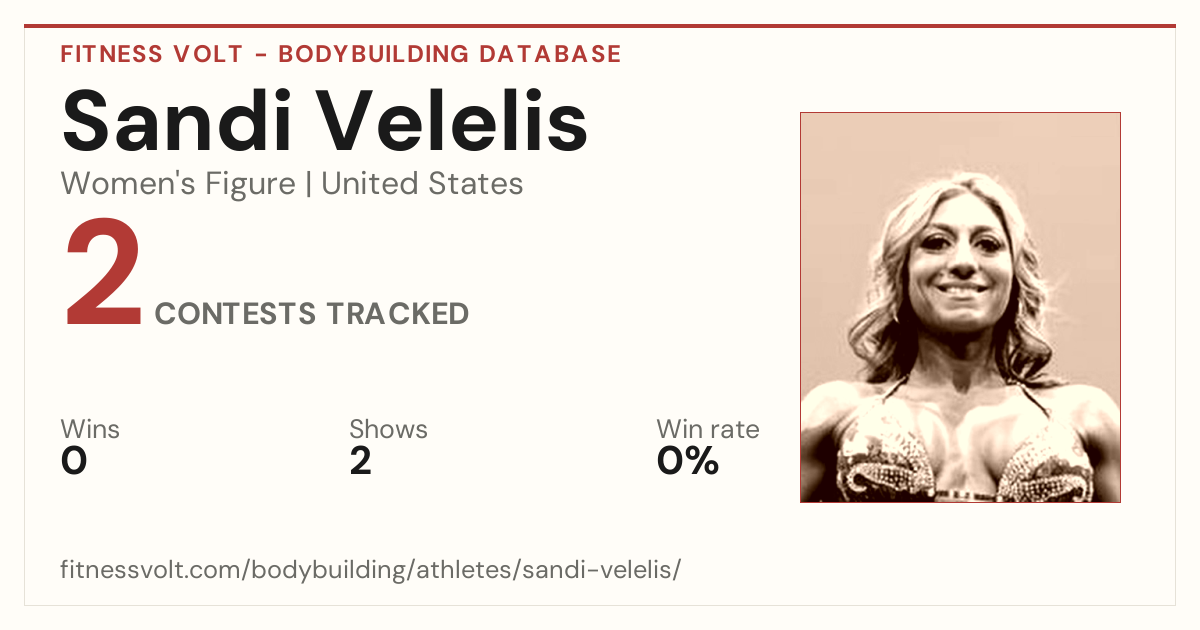The image size is (1200, 630).
Task: Click the United States country label
Action: (422, 184)
